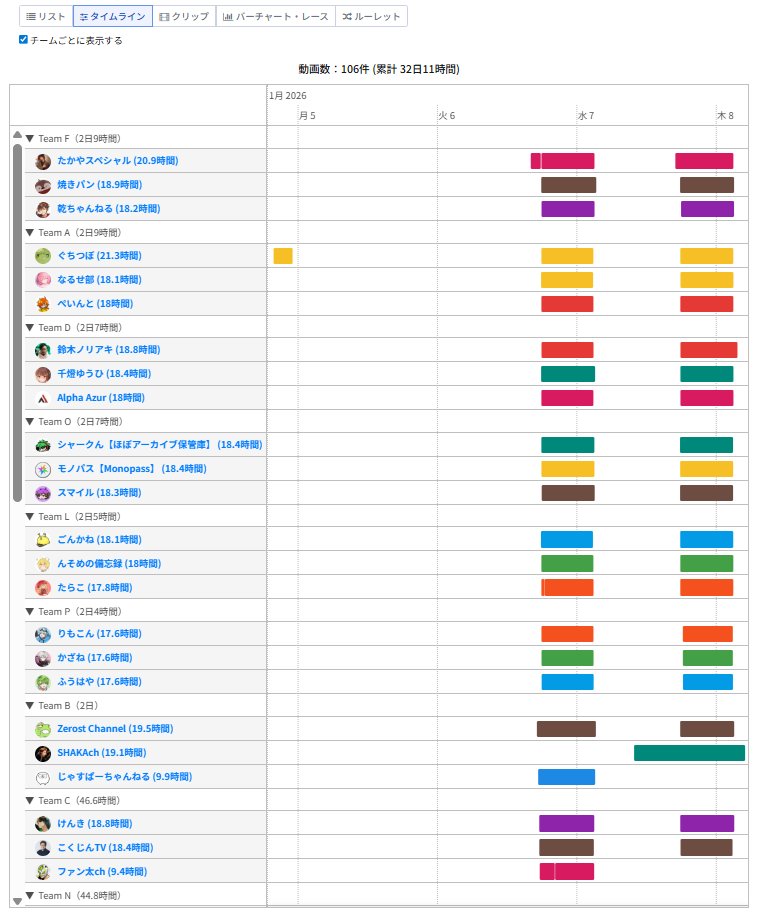
Task: Click ファン太ch avatar icon
Action: 43,872
